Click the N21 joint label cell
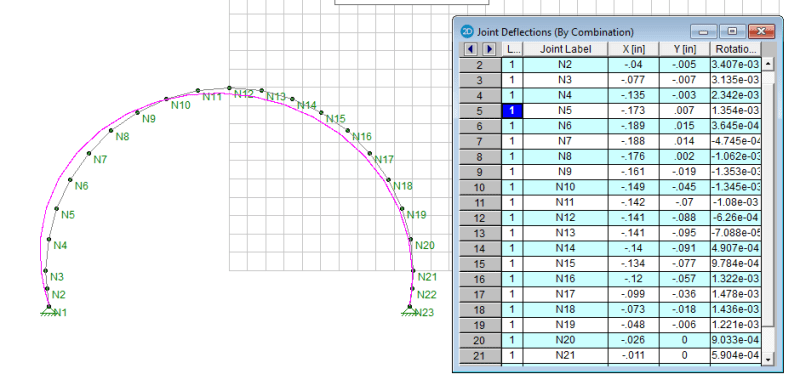The width and height of the screenshot is (800, 391). (x=565, y=356)
